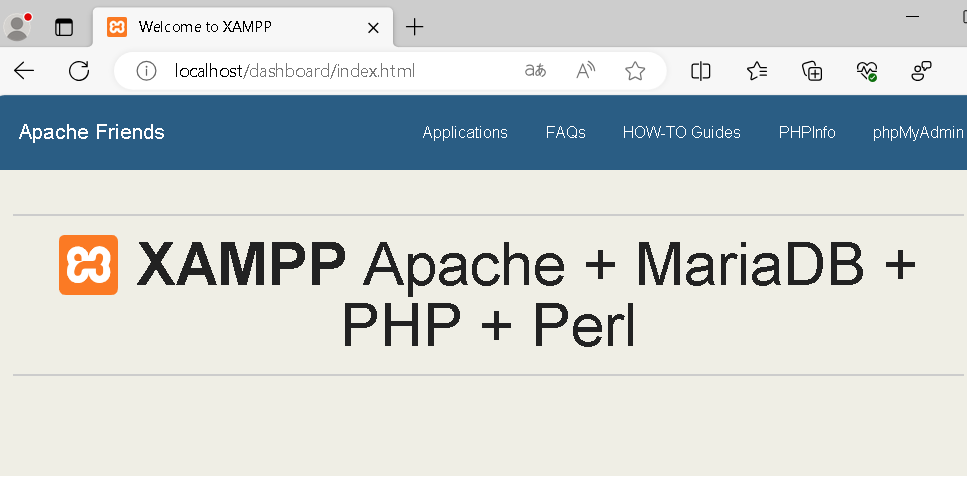Open the tab actions menu

coord(64,27)
